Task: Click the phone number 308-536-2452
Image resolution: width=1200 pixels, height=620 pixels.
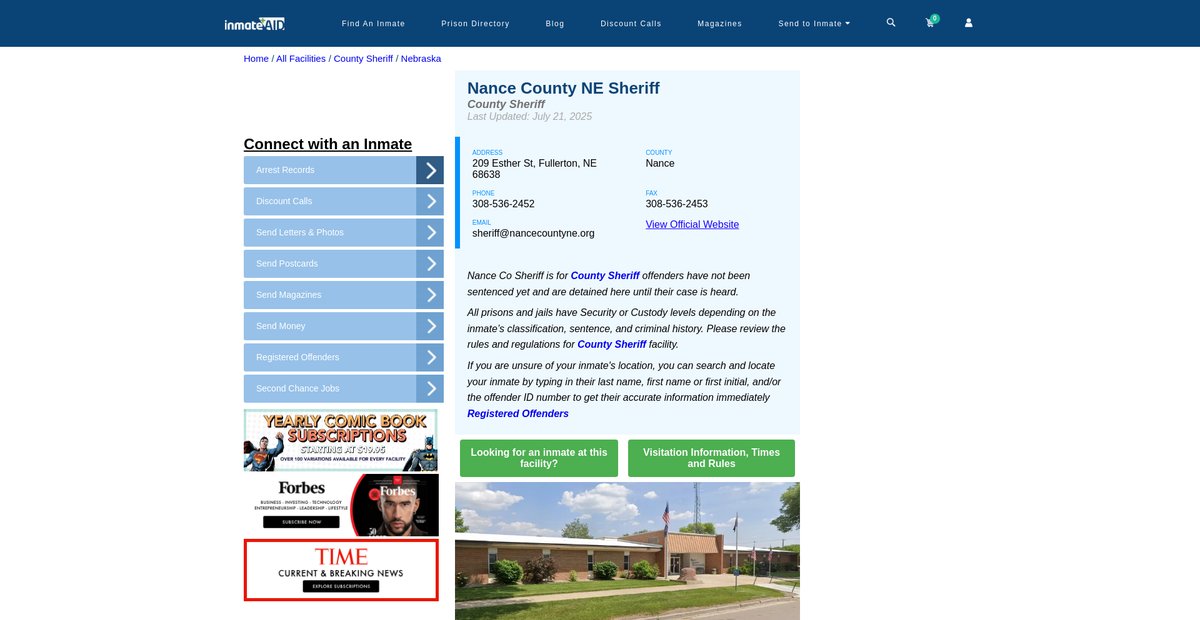Action: 503,204
